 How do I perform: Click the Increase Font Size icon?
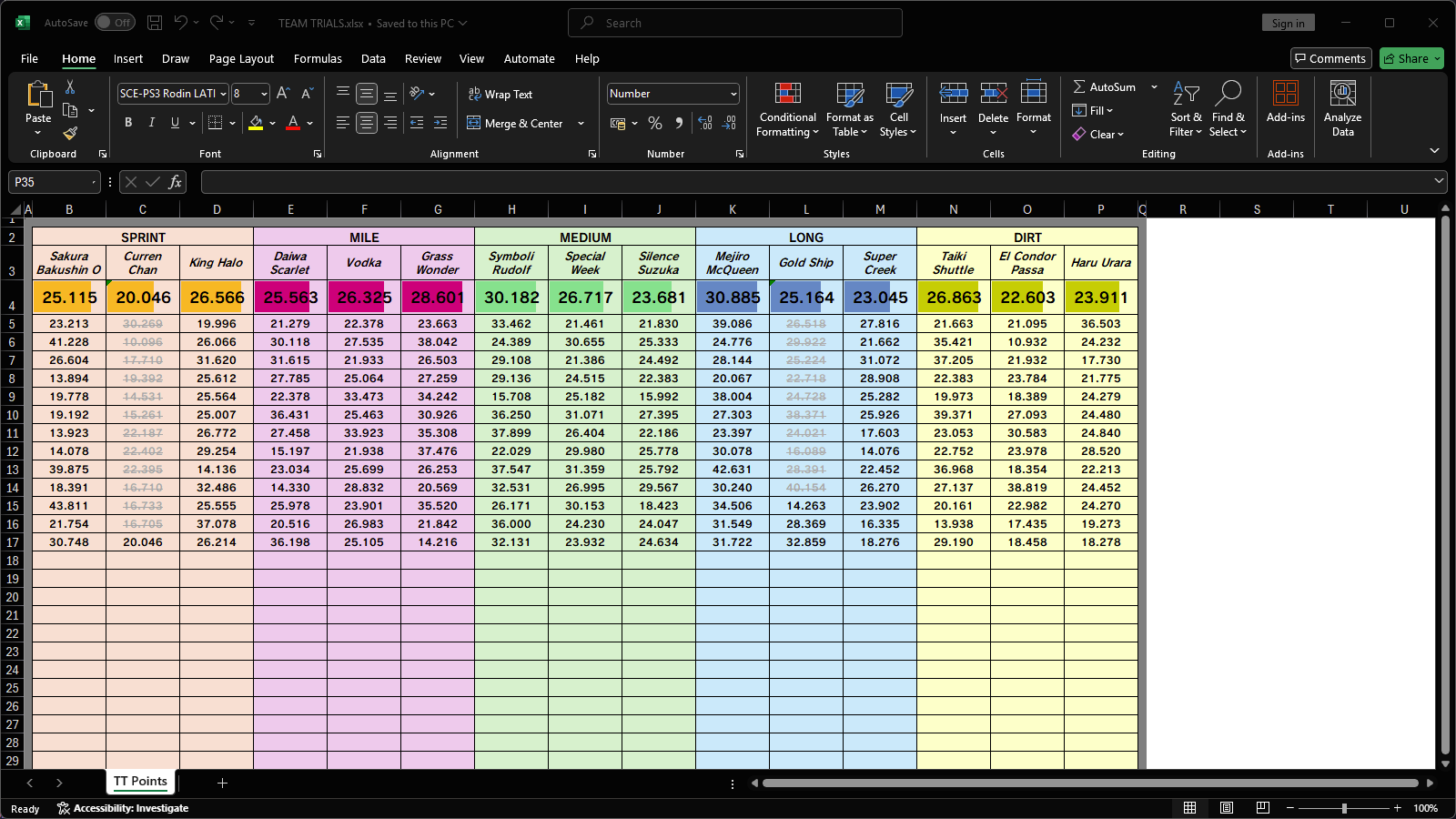point(283,94)
